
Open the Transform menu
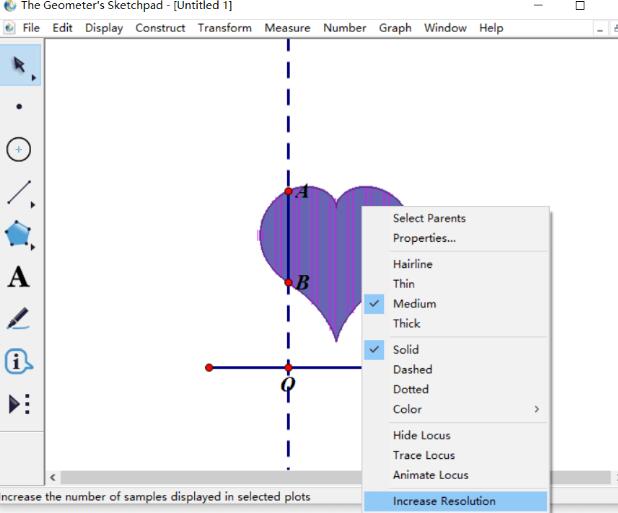coord(225,28)
